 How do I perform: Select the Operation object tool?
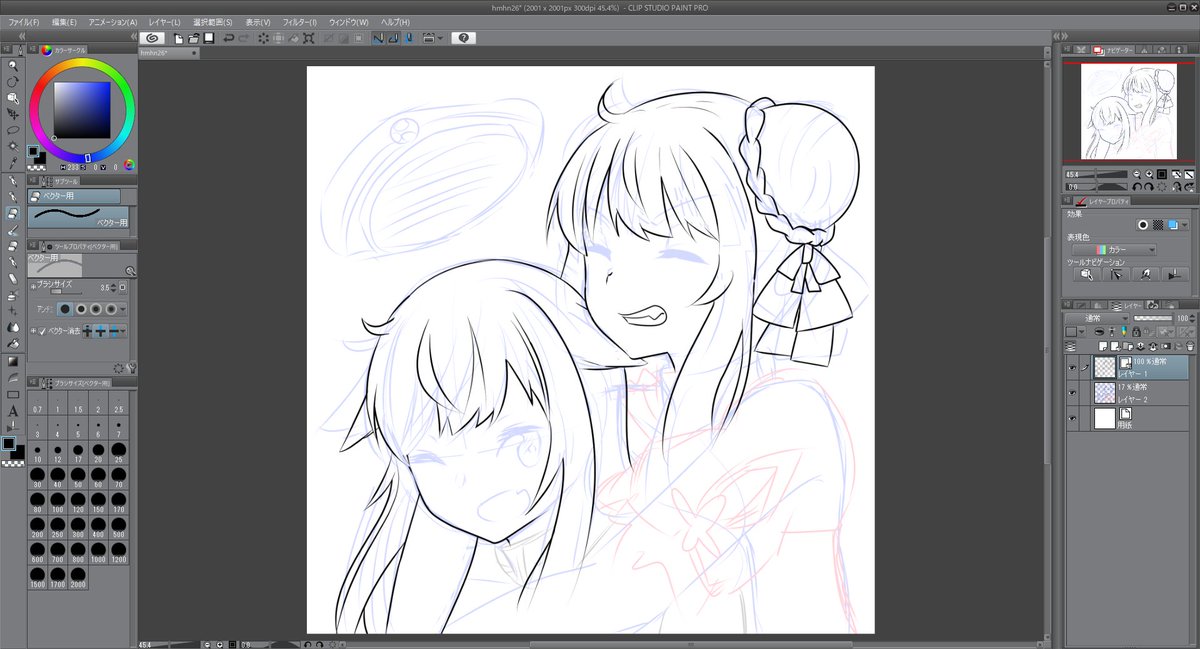(13, 98)
